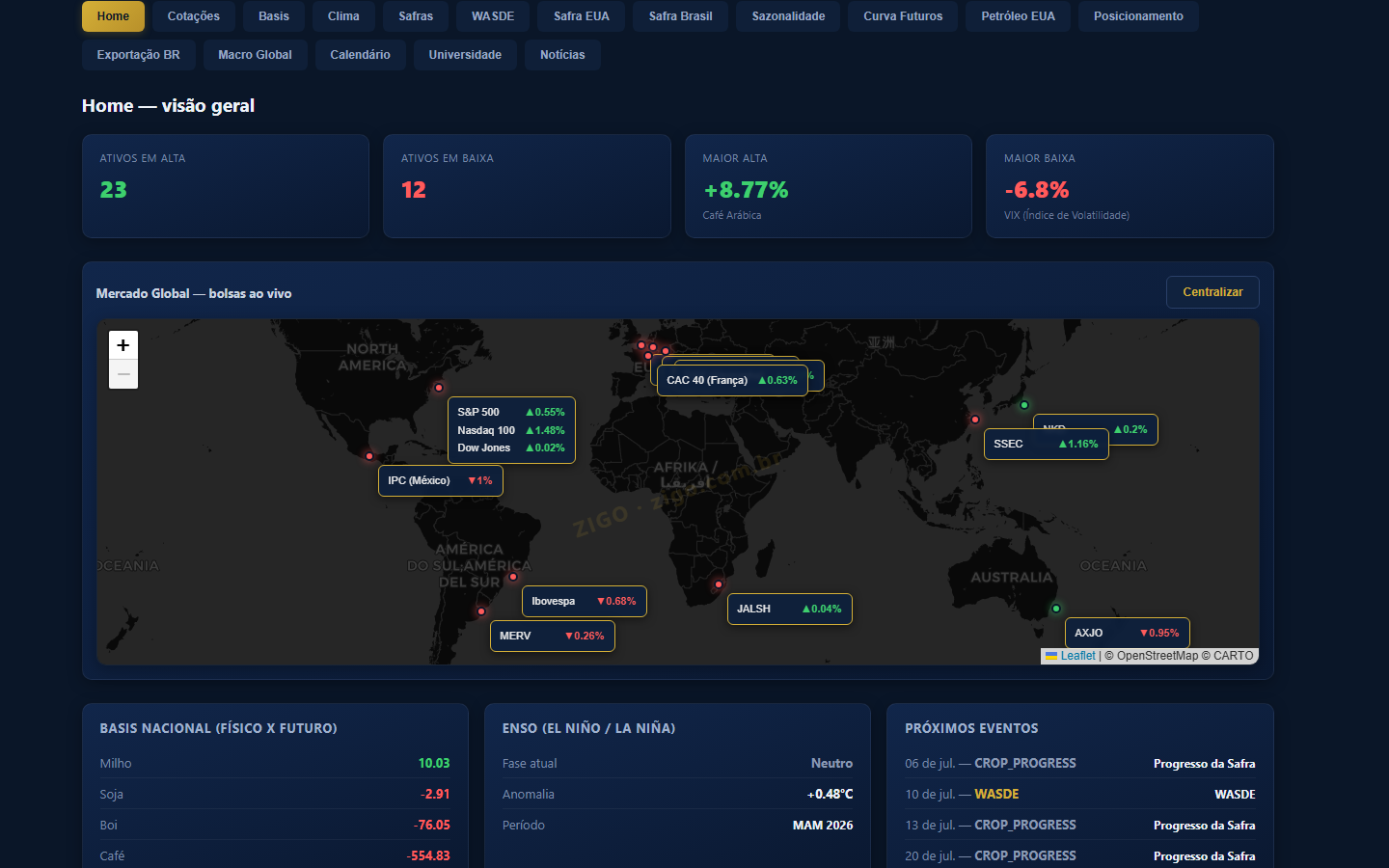Click the Dow Jones row in the map tooltip
Image resolution: width=1389 pixels, height=868 pixels.
[x=511, y=448]
